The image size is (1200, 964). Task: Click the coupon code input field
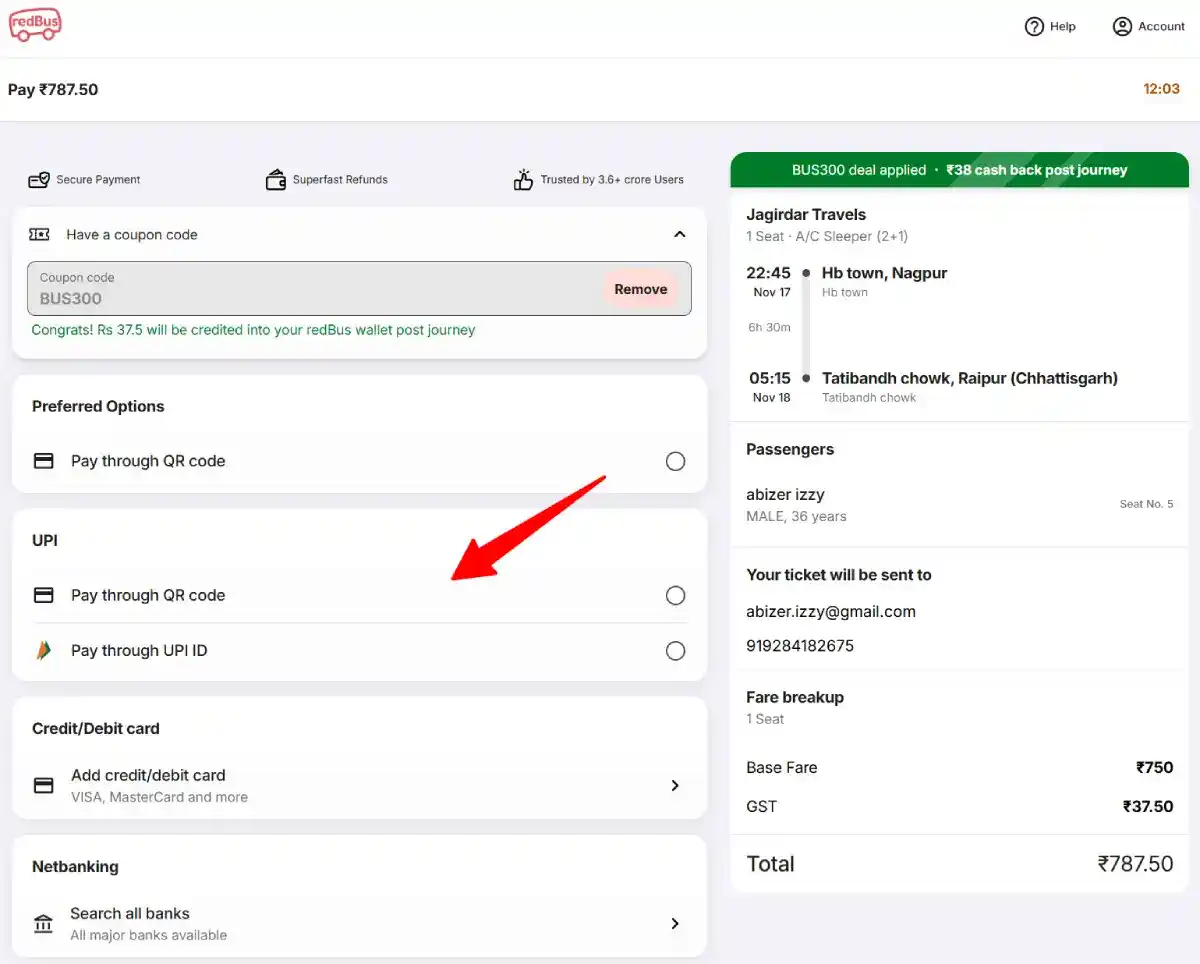(300, 289)
